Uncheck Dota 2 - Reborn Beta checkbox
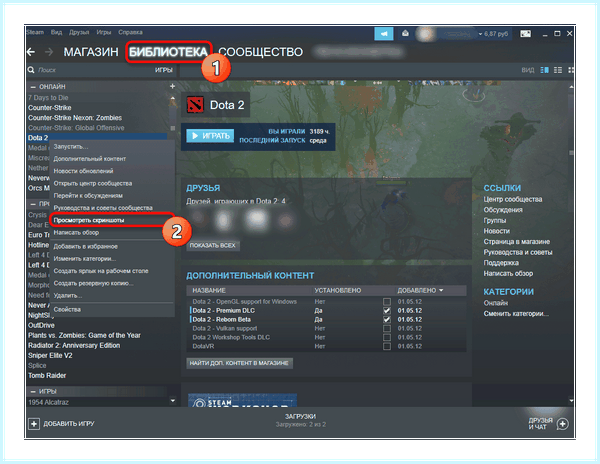 pos(387,319)
